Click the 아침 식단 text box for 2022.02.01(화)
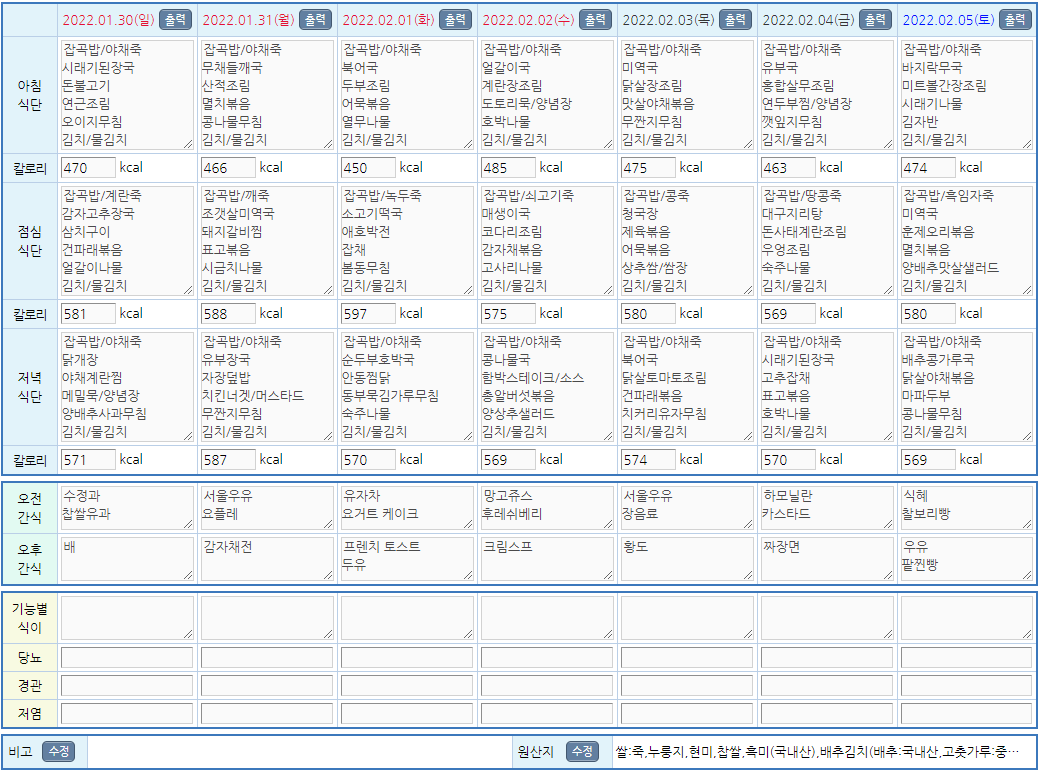1042x774 pixels. 407,95
